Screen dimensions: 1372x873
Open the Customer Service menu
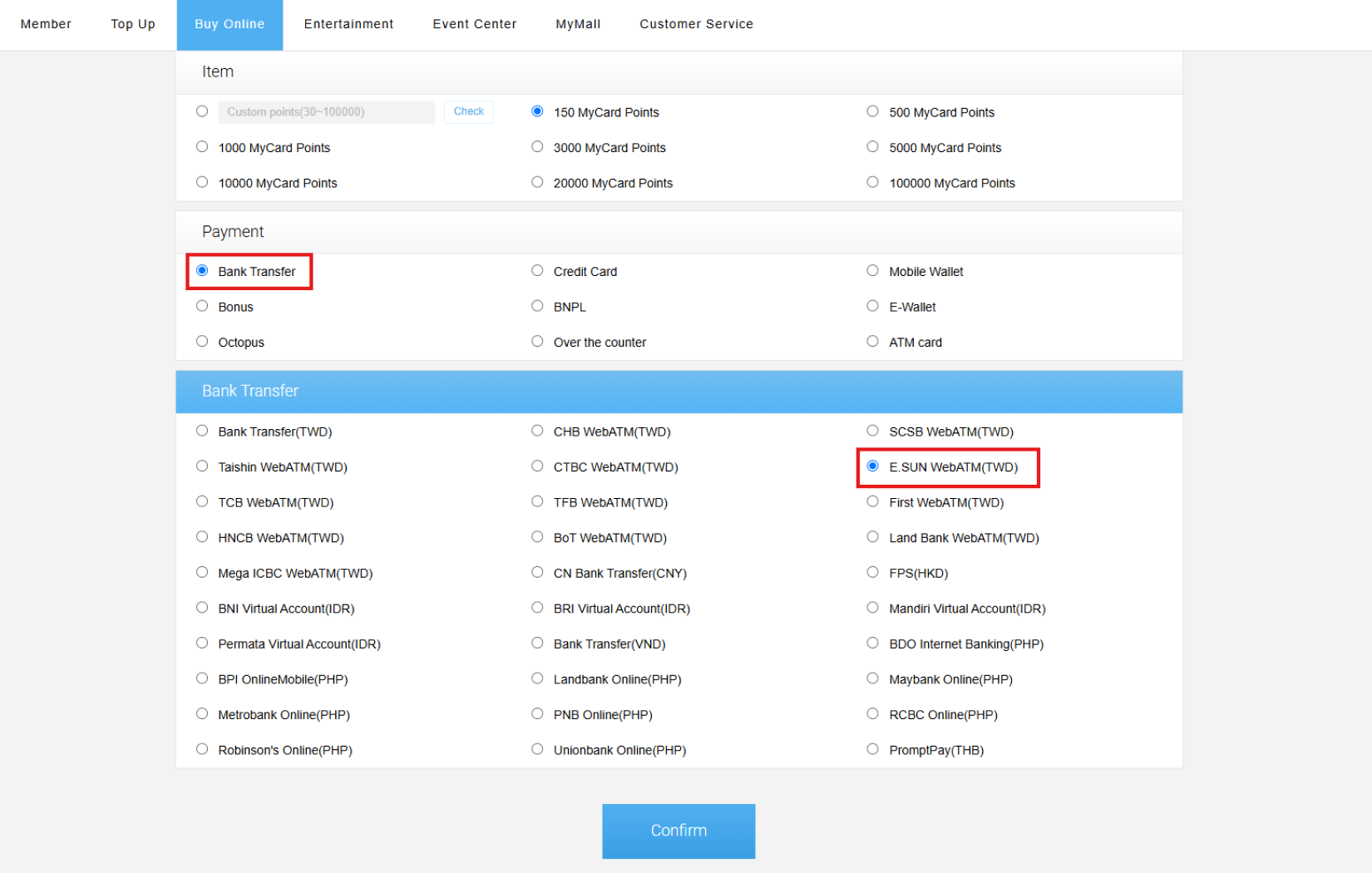tap(696, 24)
